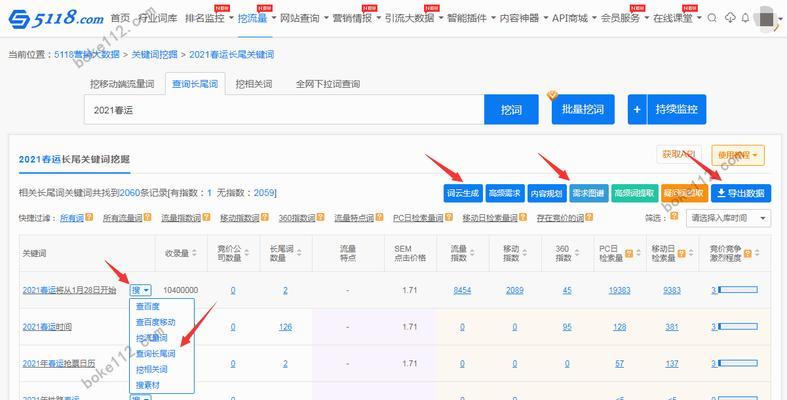Viewport: 787px width, 400px height.
Task: Sort by 流量指数 using its sort arrows
Action: click(x=472, y=253)
